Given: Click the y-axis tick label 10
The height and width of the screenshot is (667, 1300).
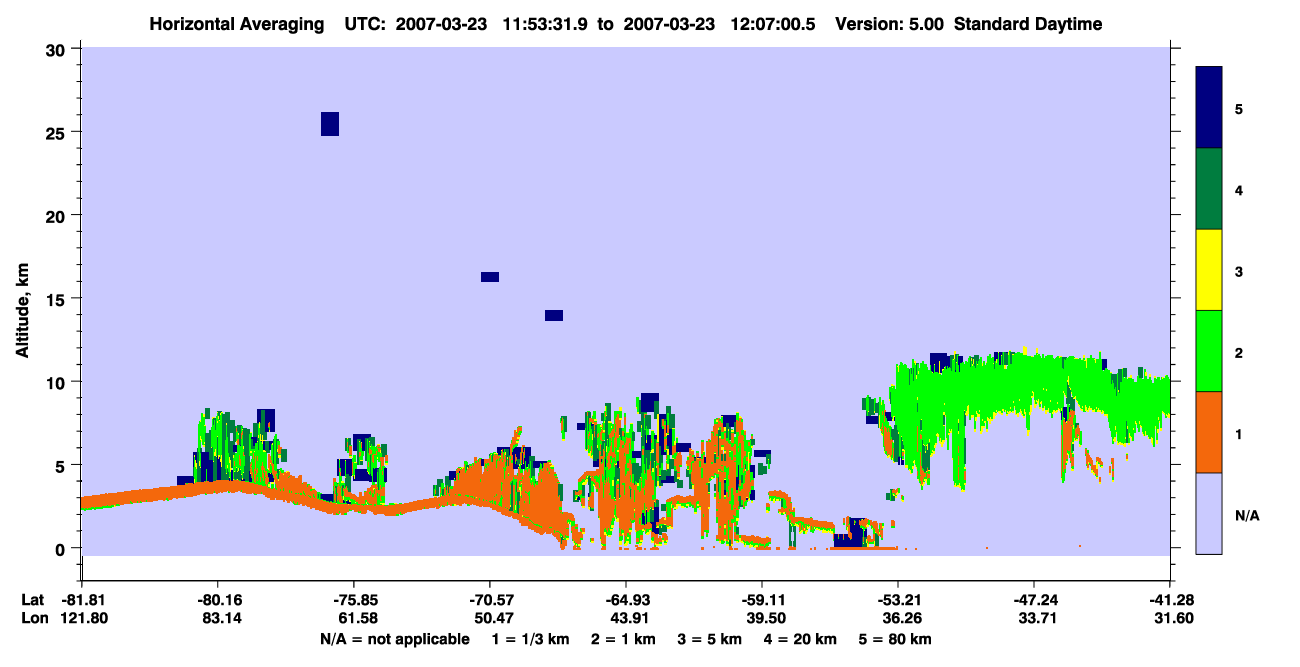Looking at the screenshot, I should pos(58,382).
